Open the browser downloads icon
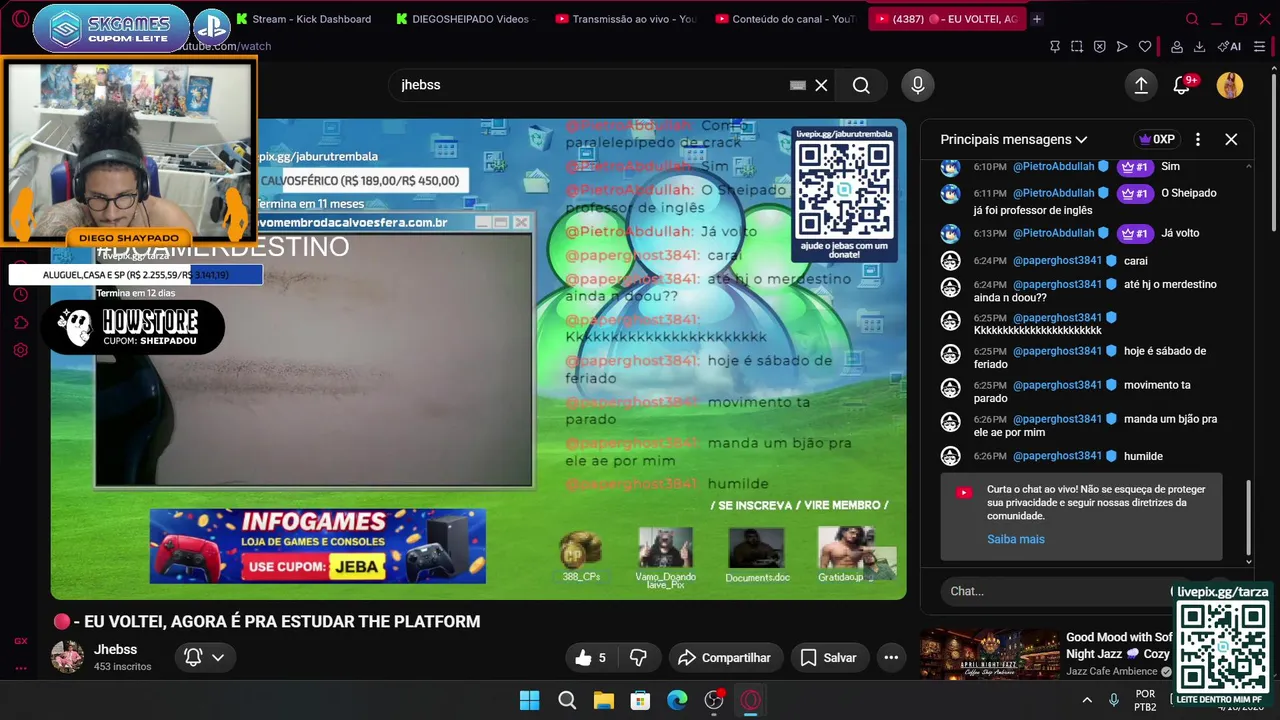 1199,46
